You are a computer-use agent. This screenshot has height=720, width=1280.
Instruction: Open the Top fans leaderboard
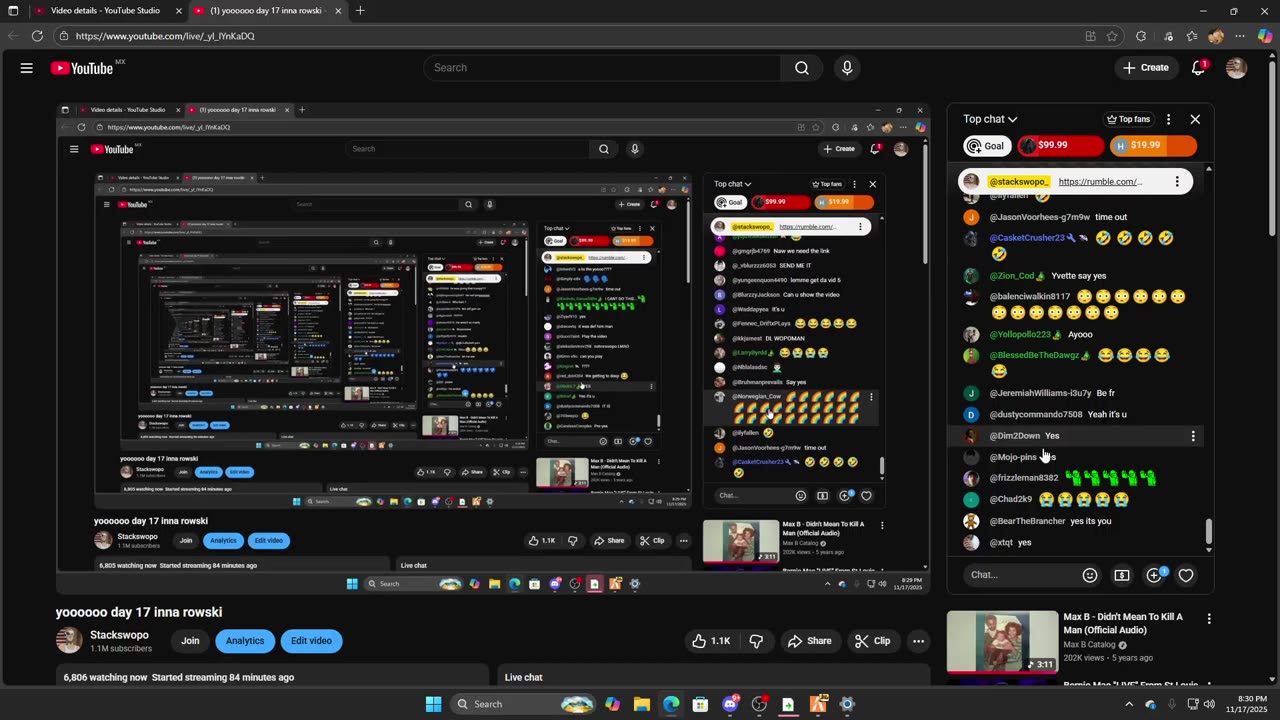click(1128, 119)
